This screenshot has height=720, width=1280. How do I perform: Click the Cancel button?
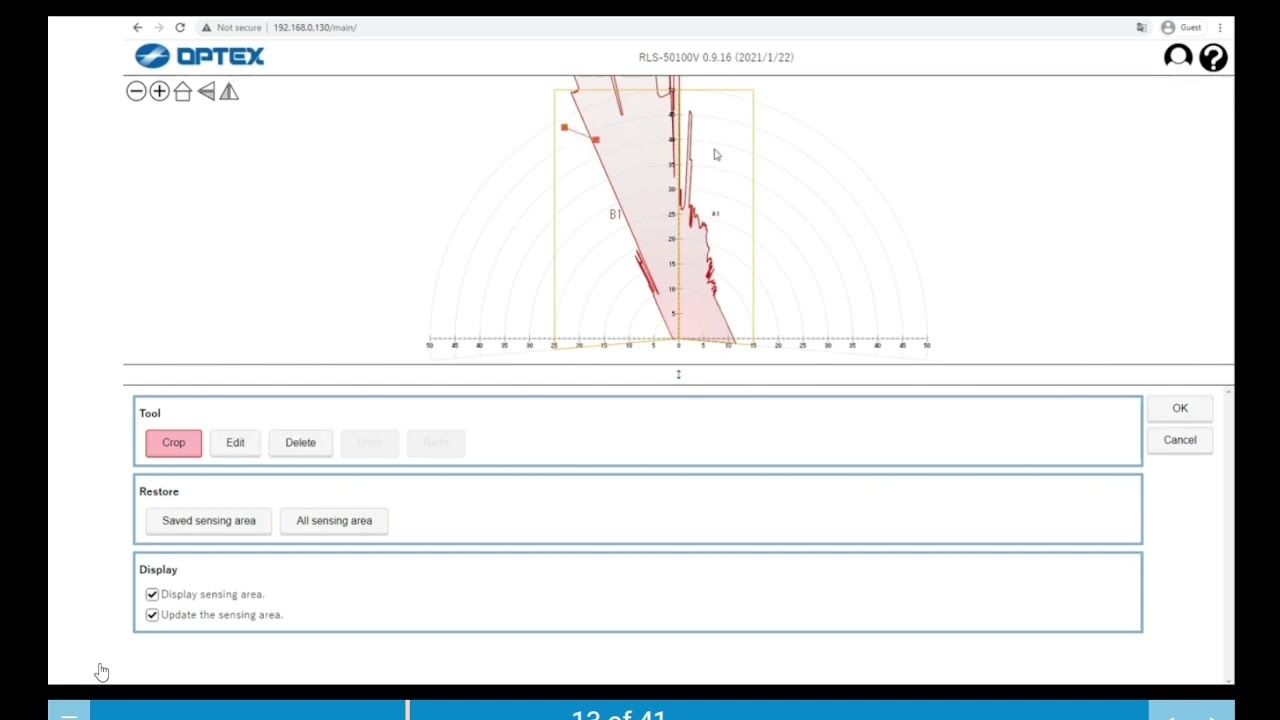tap(1180, 440)
